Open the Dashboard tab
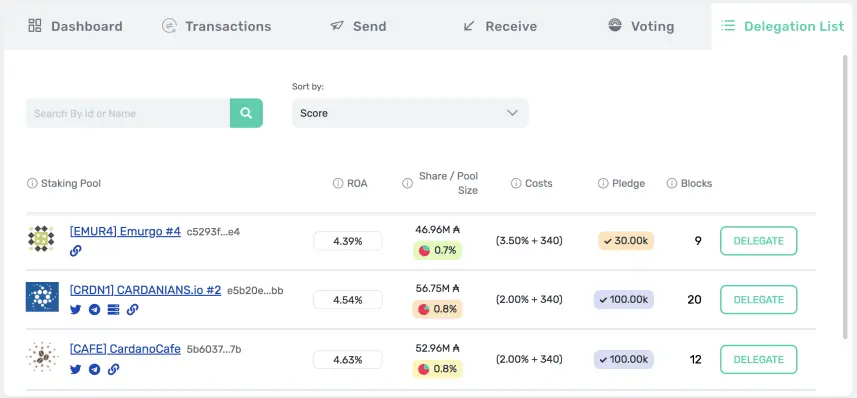This screenshot has height=398, width=857. click(x=75, y=26)
